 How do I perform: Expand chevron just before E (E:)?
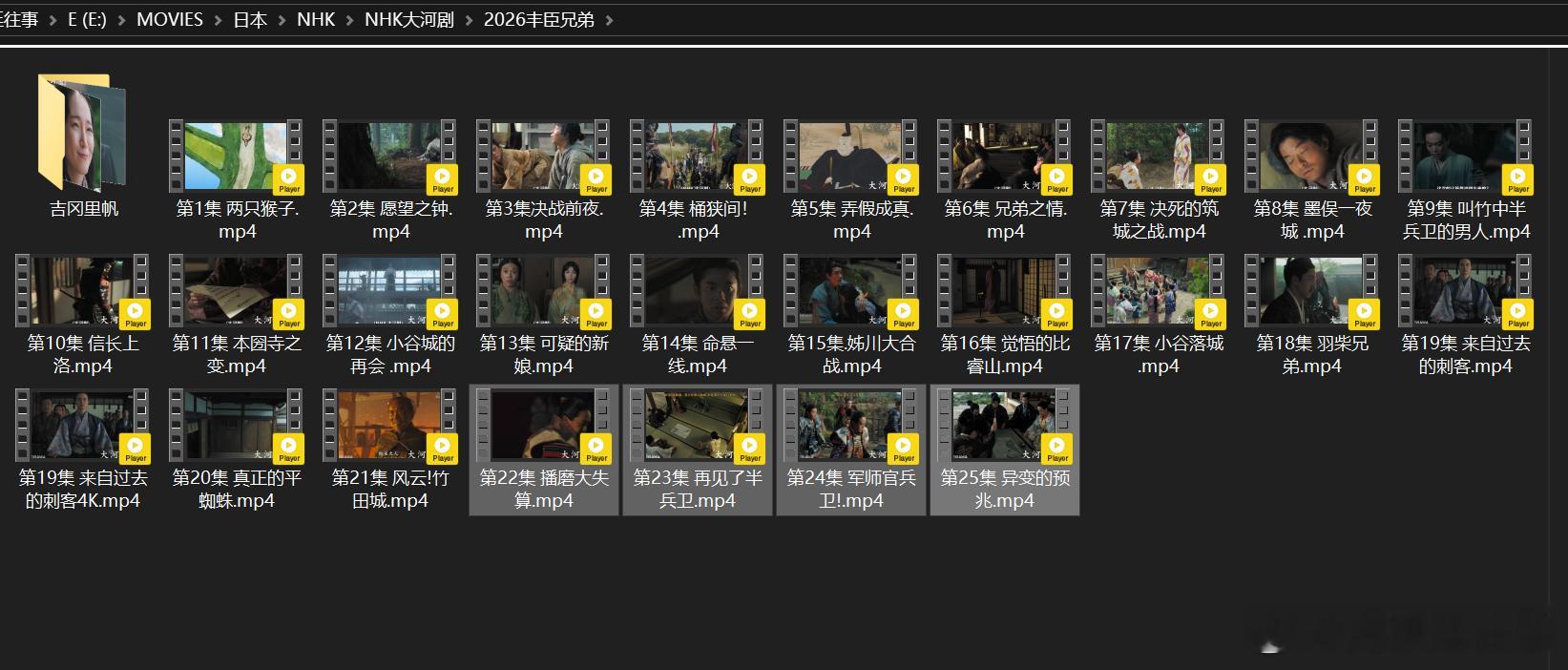[x=53, y=19]
